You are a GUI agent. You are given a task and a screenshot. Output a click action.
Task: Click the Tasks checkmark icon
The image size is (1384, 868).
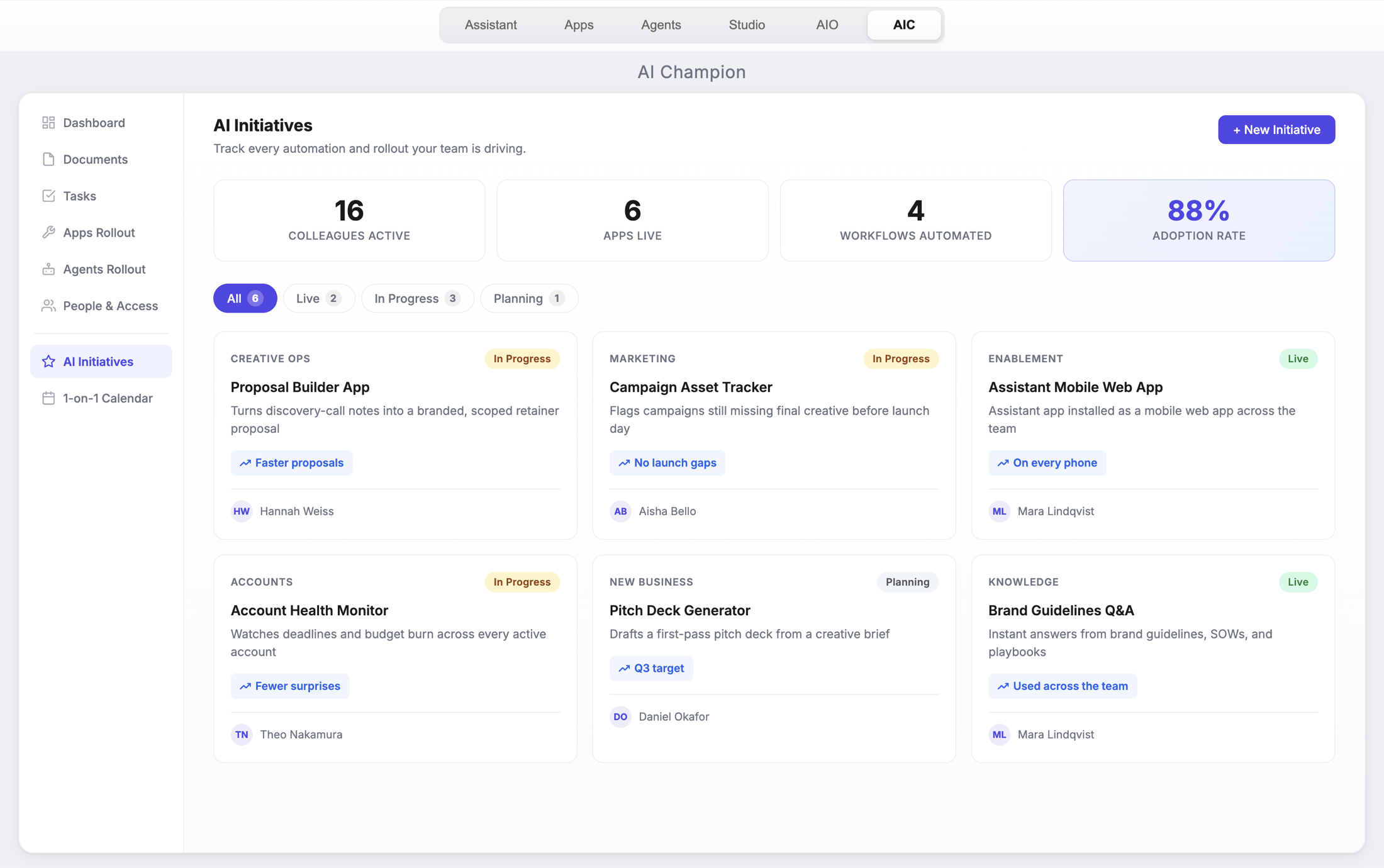click(48, 196)
